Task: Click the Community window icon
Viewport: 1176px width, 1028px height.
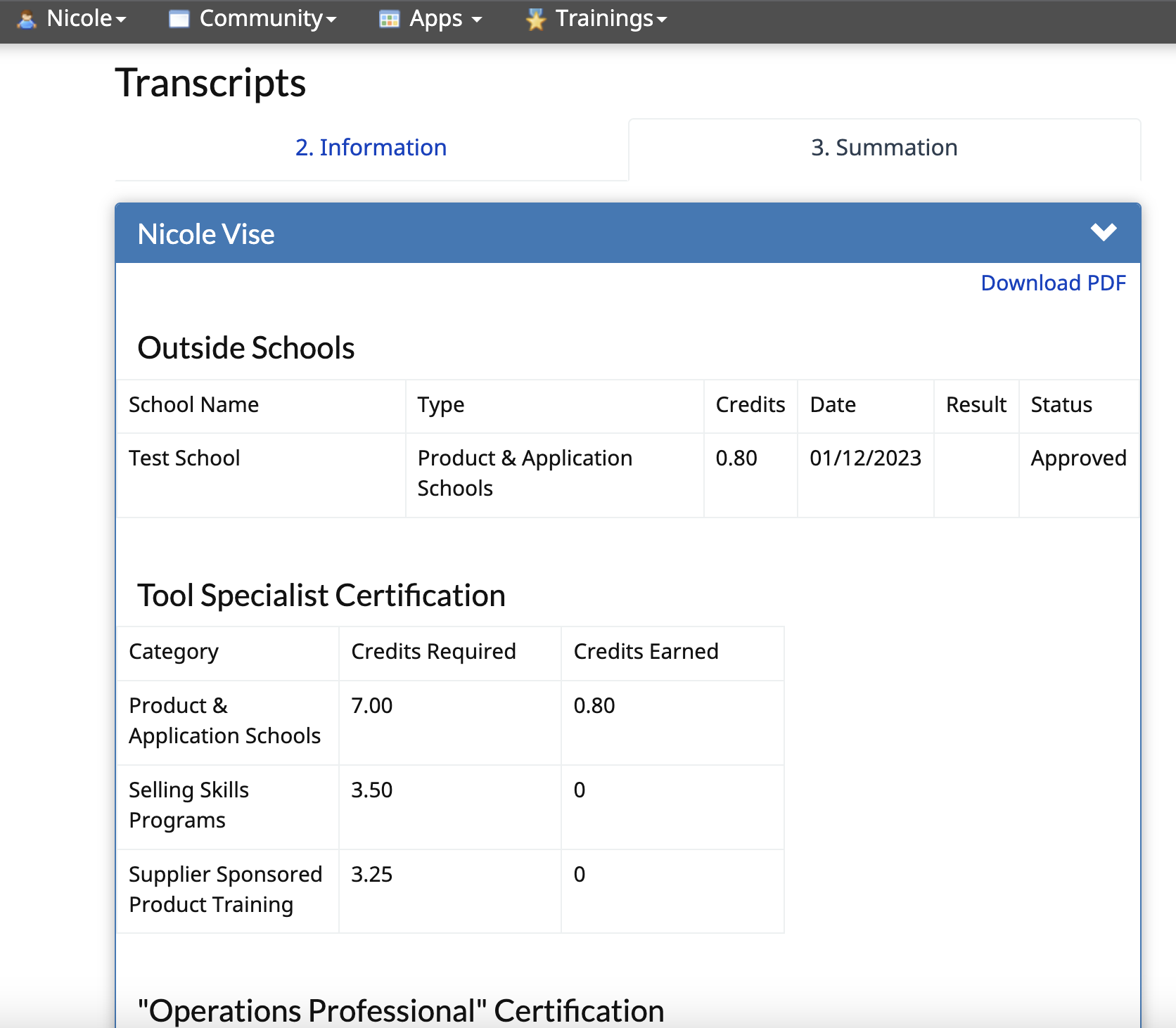Action: click(179, 19)
